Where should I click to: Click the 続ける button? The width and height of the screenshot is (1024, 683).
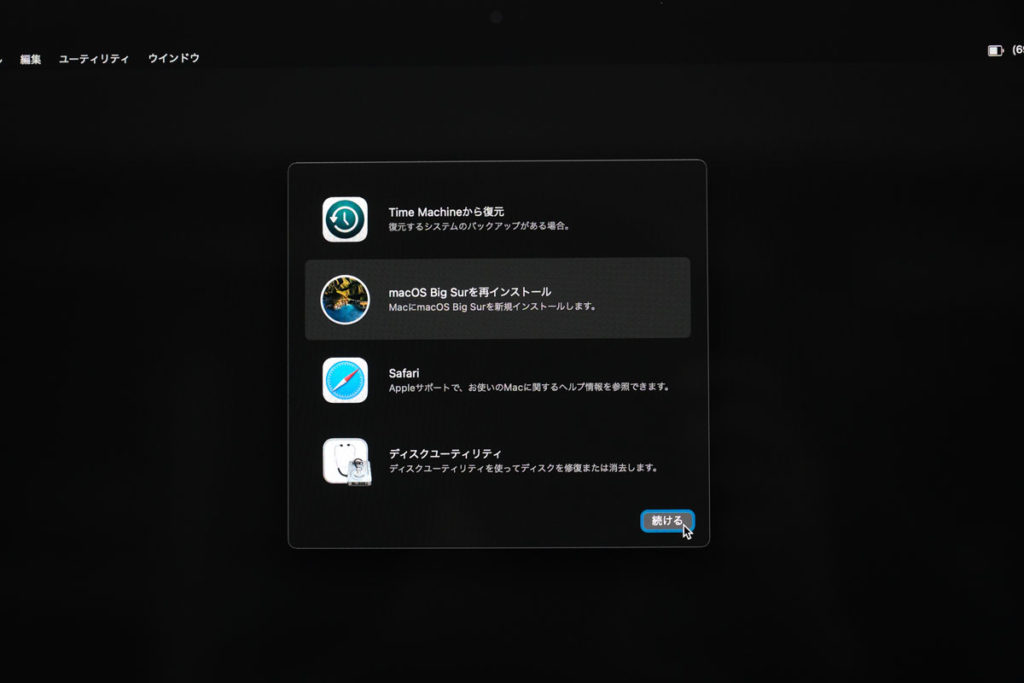(x=667, y=520)
